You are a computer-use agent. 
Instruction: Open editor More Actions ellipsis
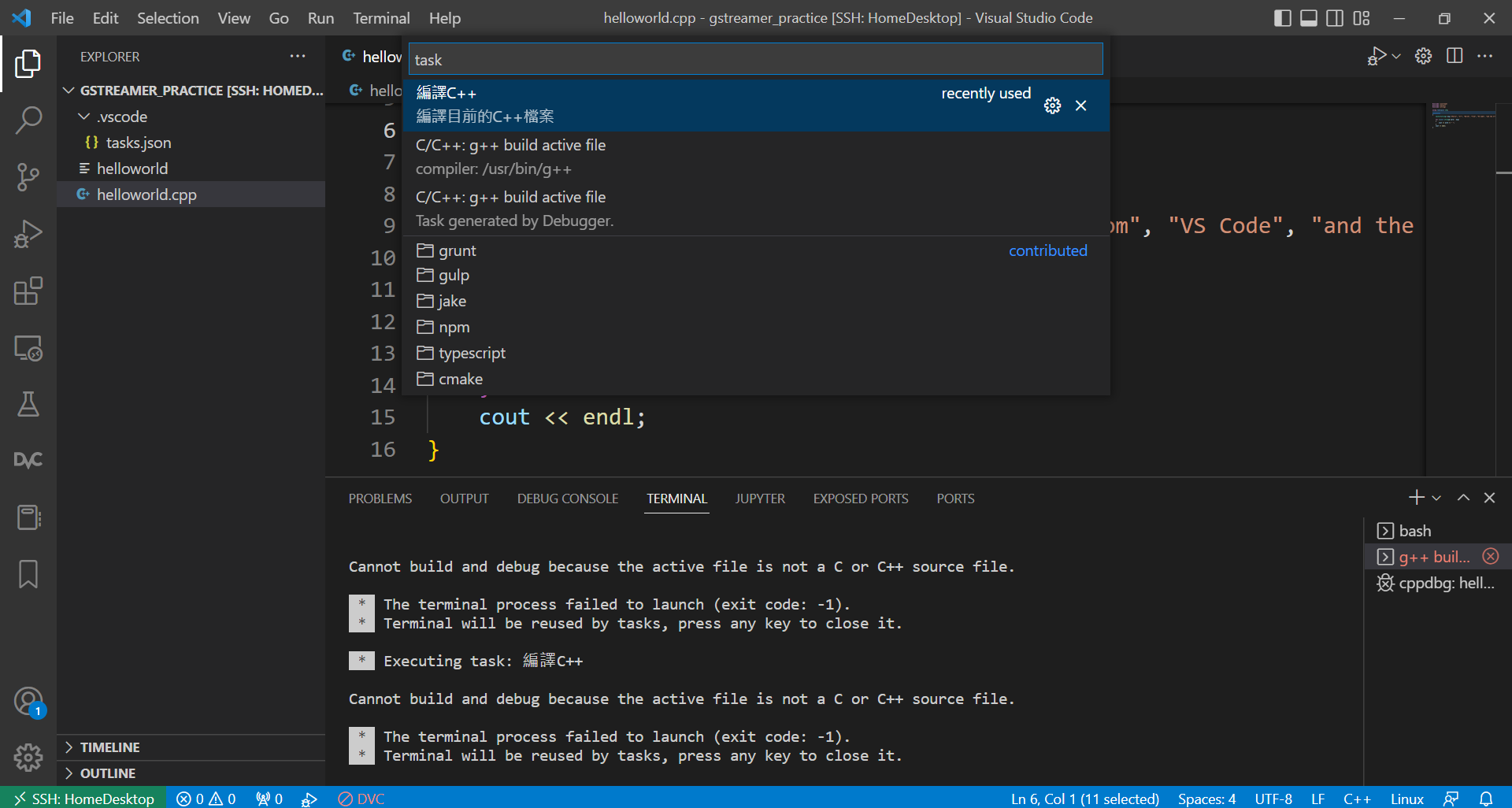pos(1485,57)
